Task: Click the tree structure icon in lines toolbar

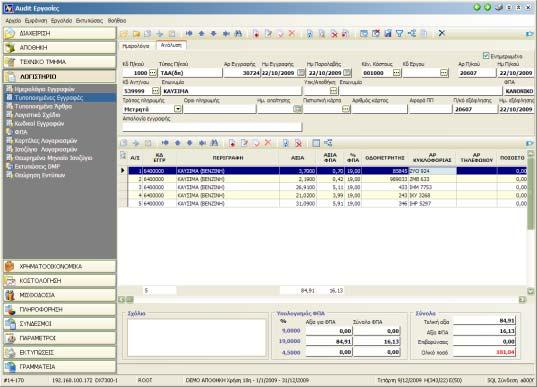Action: 328,143
